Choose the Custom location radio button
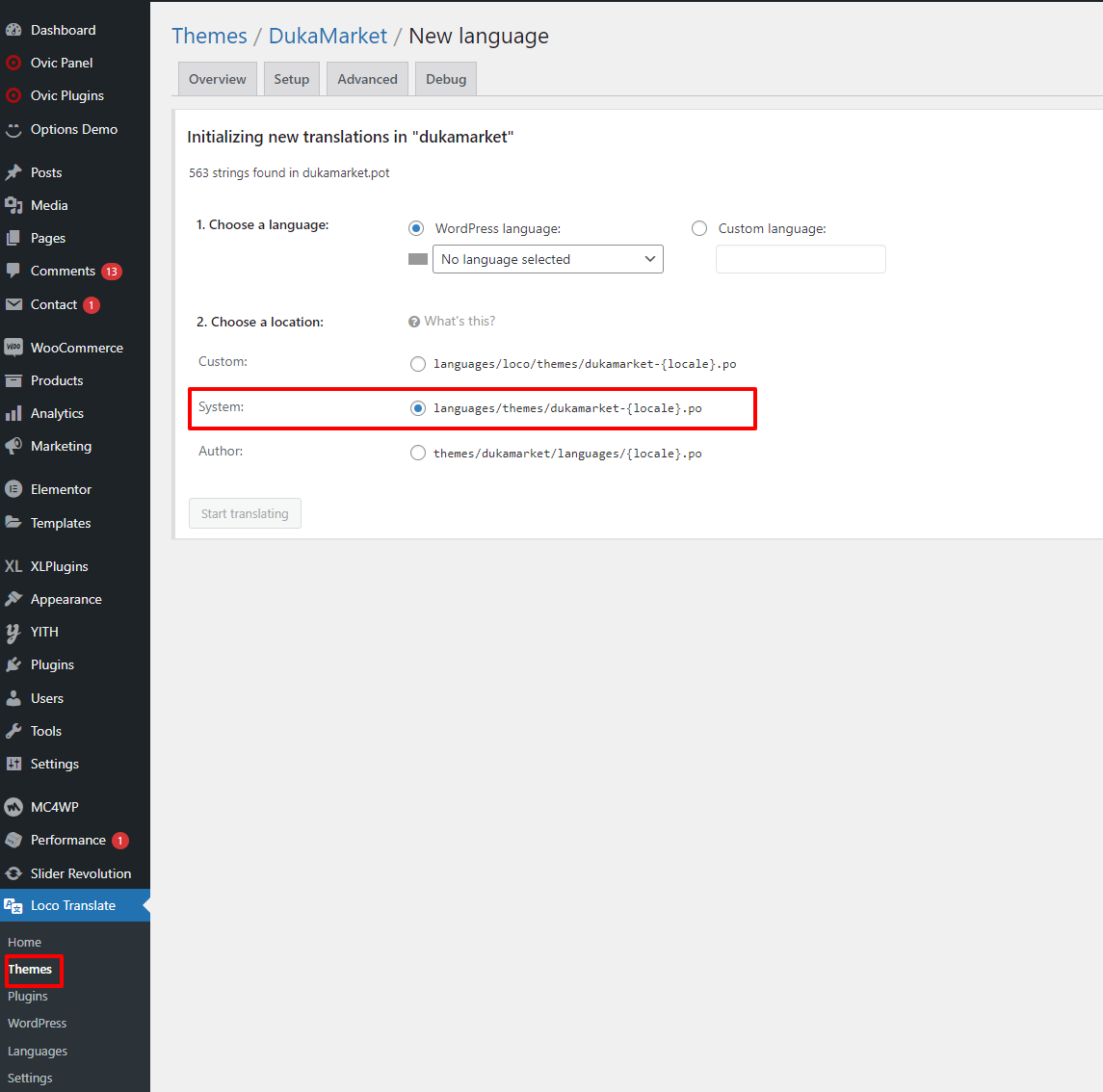 click(418, 364)
